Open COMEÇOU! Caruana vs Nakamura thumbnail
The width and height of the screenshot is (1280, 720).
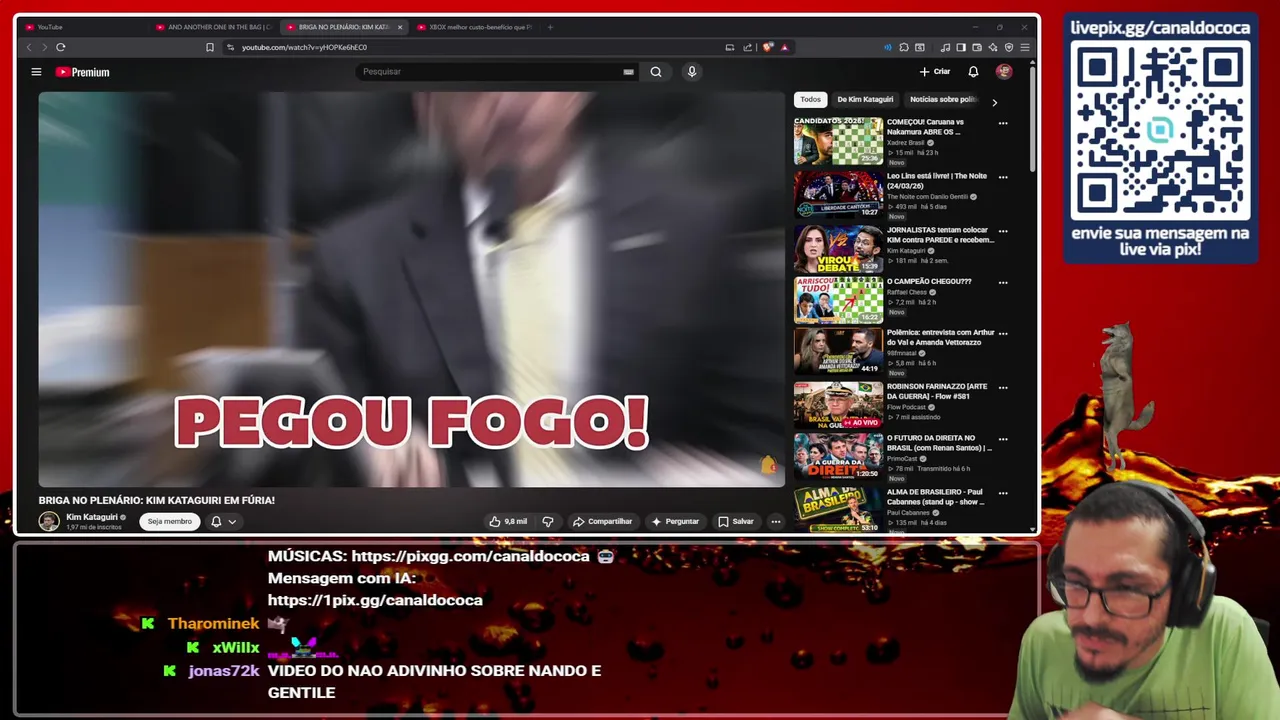(x=838, y=141)
